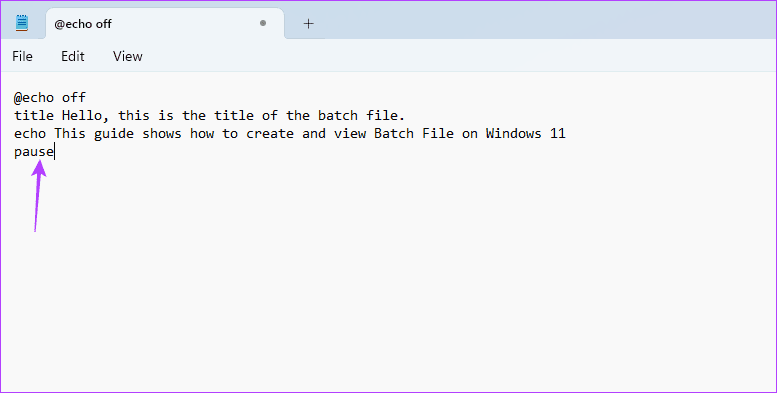Click the Notepad app icon in title bar
The height and width of the screenshot is (393, 777).
point(22,23)
